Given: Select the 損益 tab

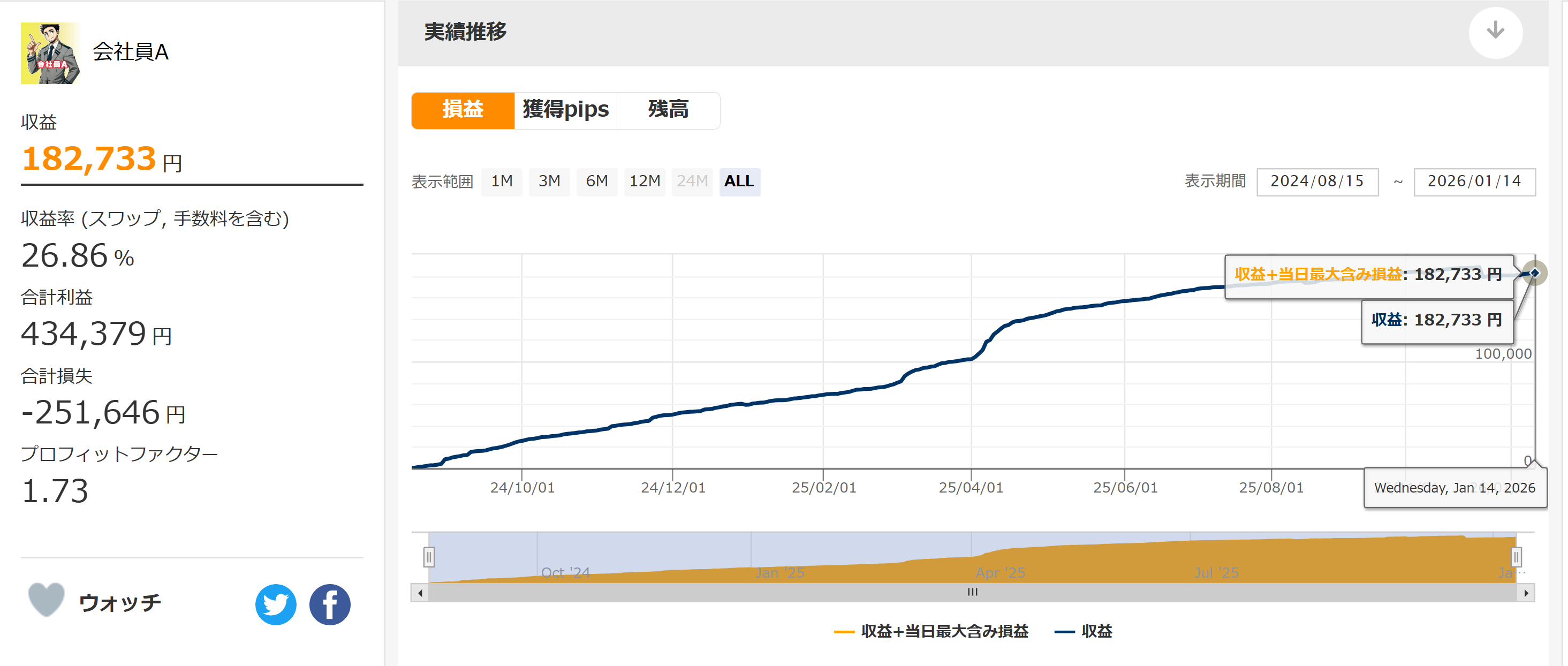Looking at the screenshot, I should (x=463, y=110).
